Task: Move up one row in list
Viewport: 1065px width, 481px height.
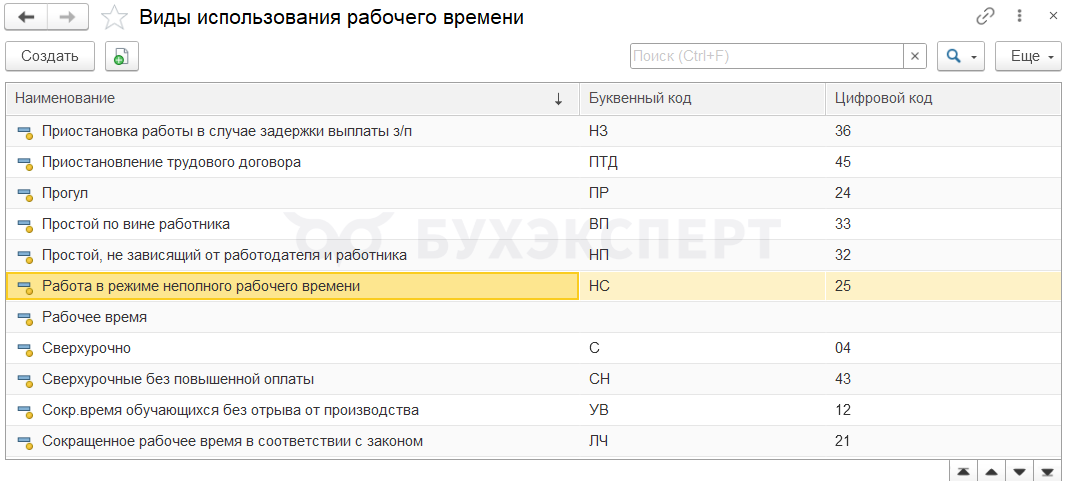Action: [992, 471]
